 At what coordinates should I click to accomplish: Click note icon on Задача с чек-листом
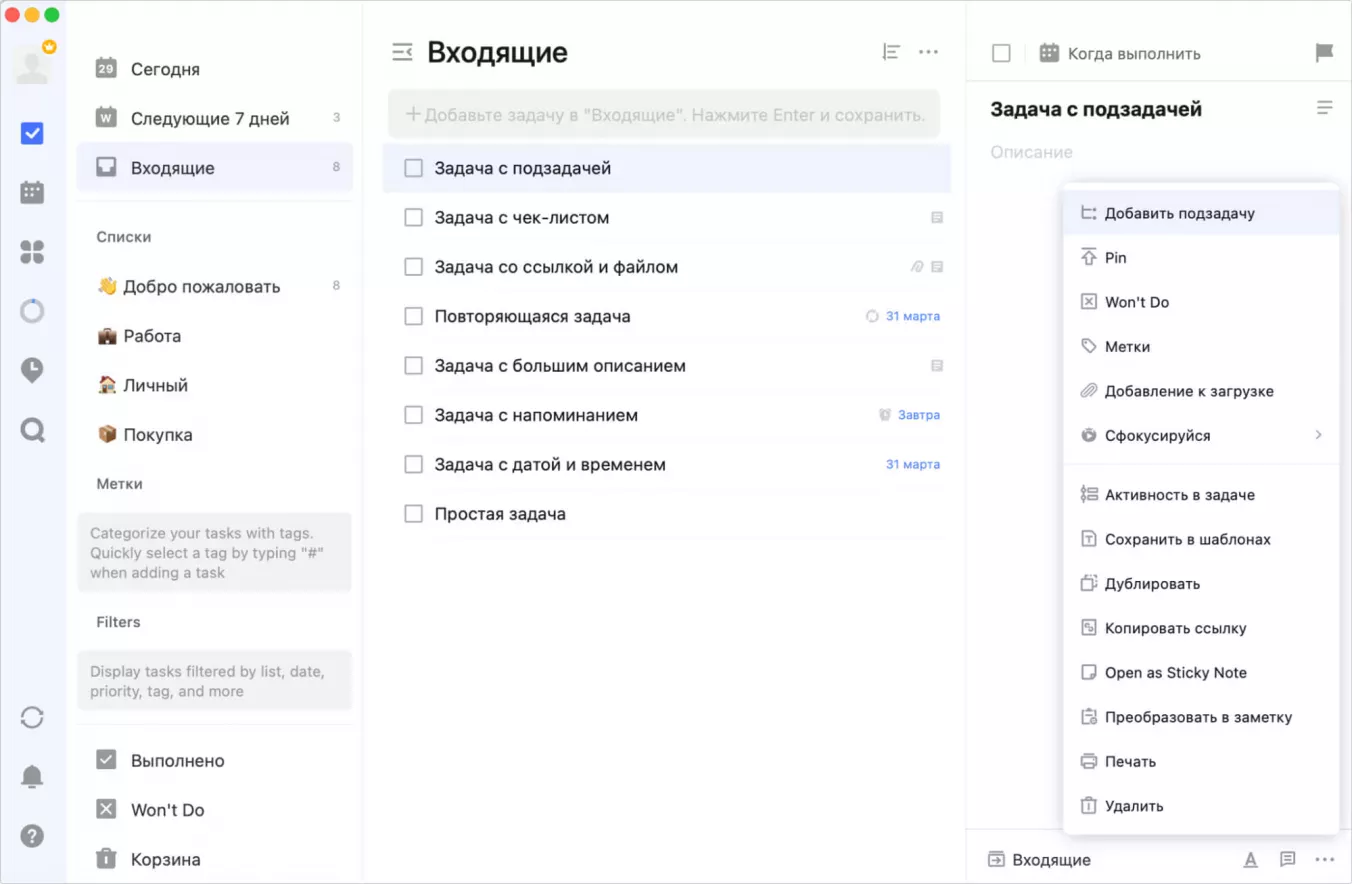click(937, 217)
